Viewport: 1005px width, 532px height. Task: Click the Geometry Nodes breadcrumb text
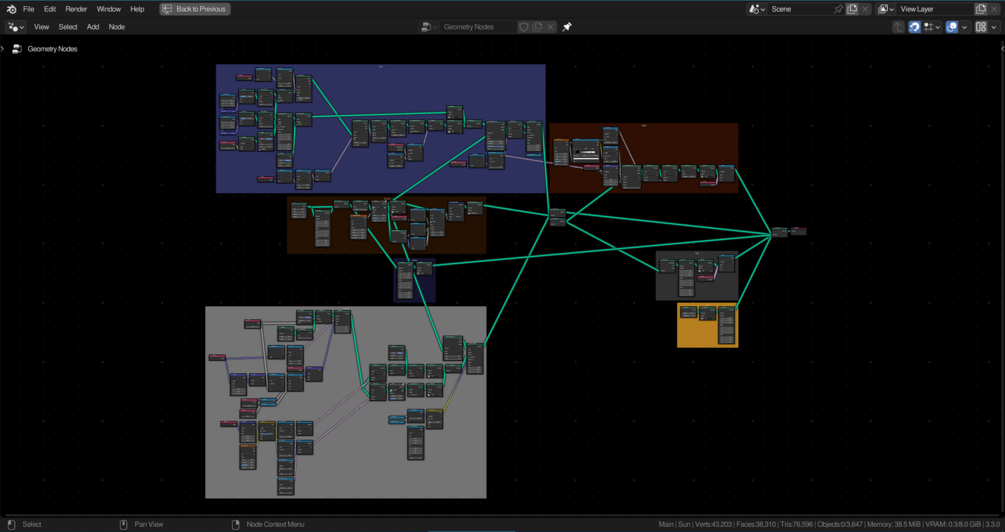[52, 49]
